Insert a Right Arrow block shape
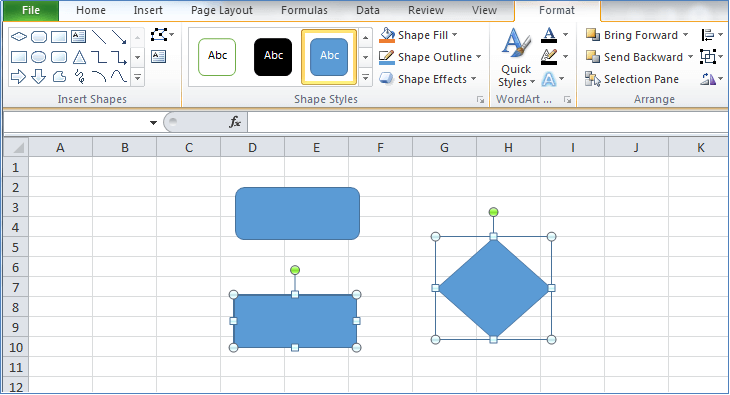730x395 pixels. click(19, 76)
